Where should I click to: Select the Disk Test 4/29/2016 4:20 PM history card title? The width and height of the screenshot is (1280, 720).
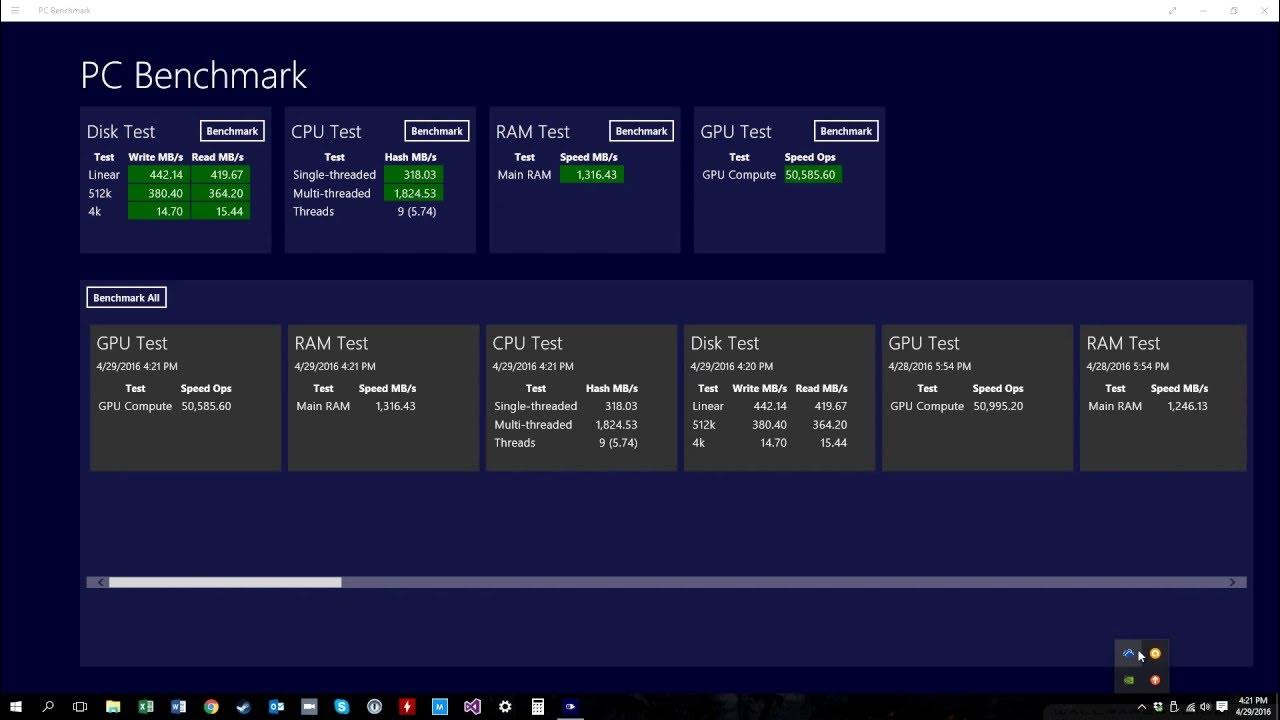725,343
